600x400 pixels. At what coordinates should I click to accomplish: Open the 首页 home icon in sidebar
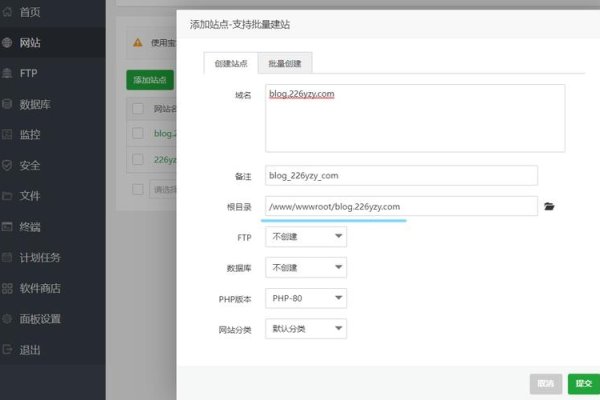[x=7, y=12]
